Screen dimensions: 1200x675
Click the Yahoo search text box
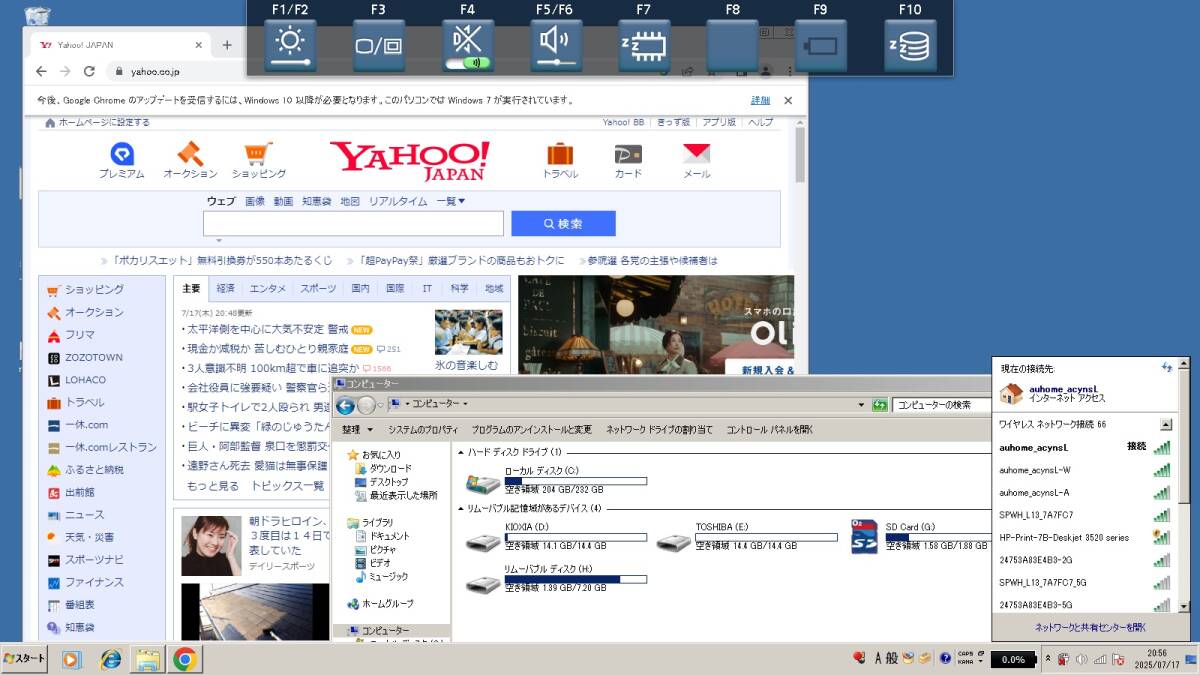[353, 224]
